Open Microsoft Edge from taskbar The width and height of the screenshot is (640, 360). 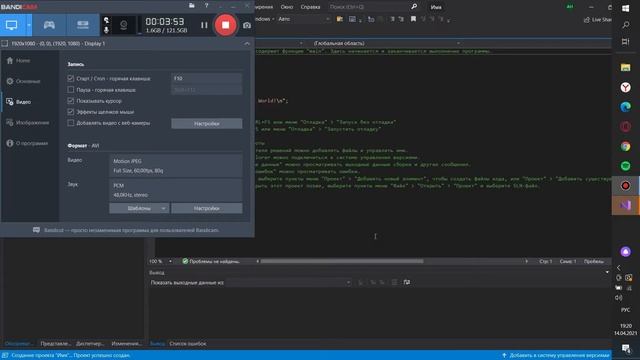point(626,107)
